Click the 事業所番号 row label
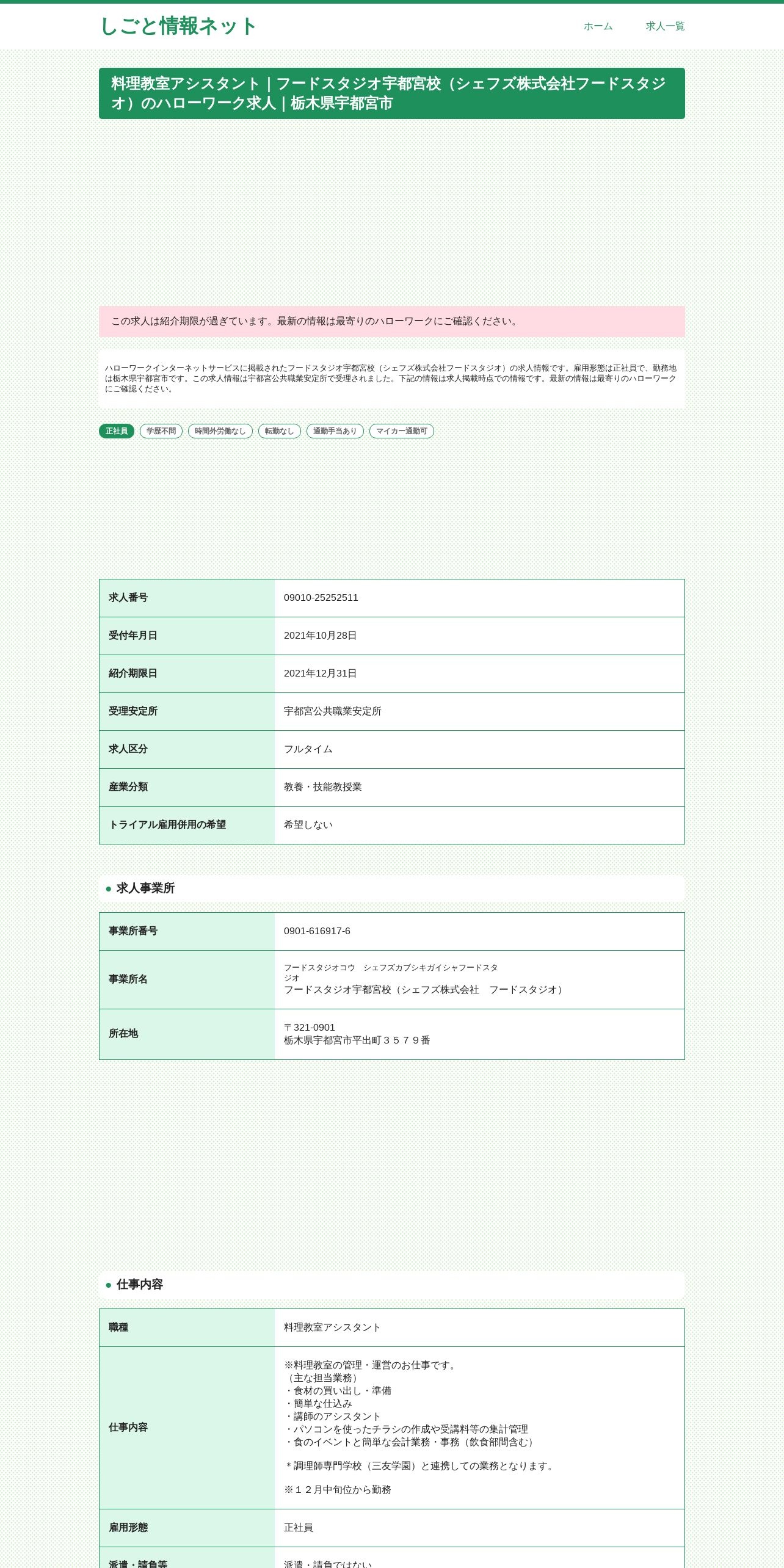This screenshot has width=784, height=1568. tap(133, 931)
